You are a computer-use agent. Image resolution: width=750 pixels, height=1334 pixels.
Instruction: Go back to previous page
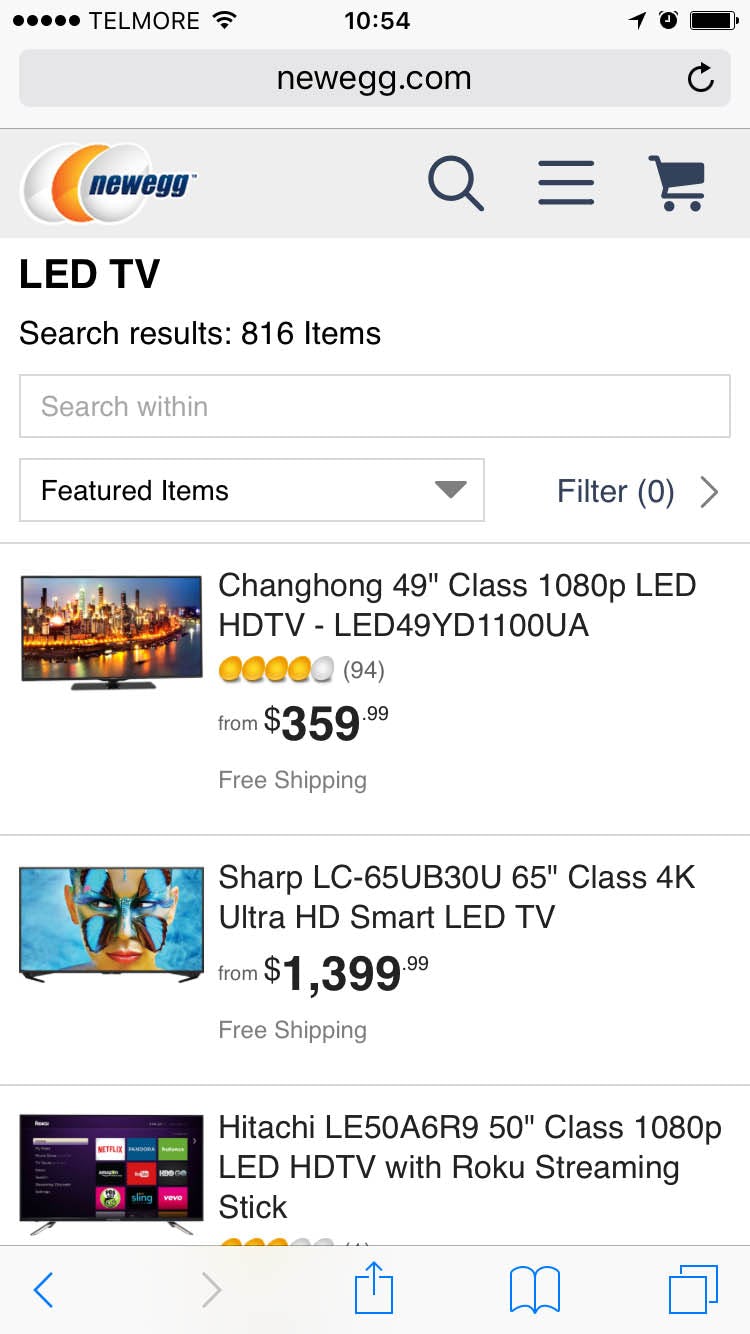tap(43, 1290)
